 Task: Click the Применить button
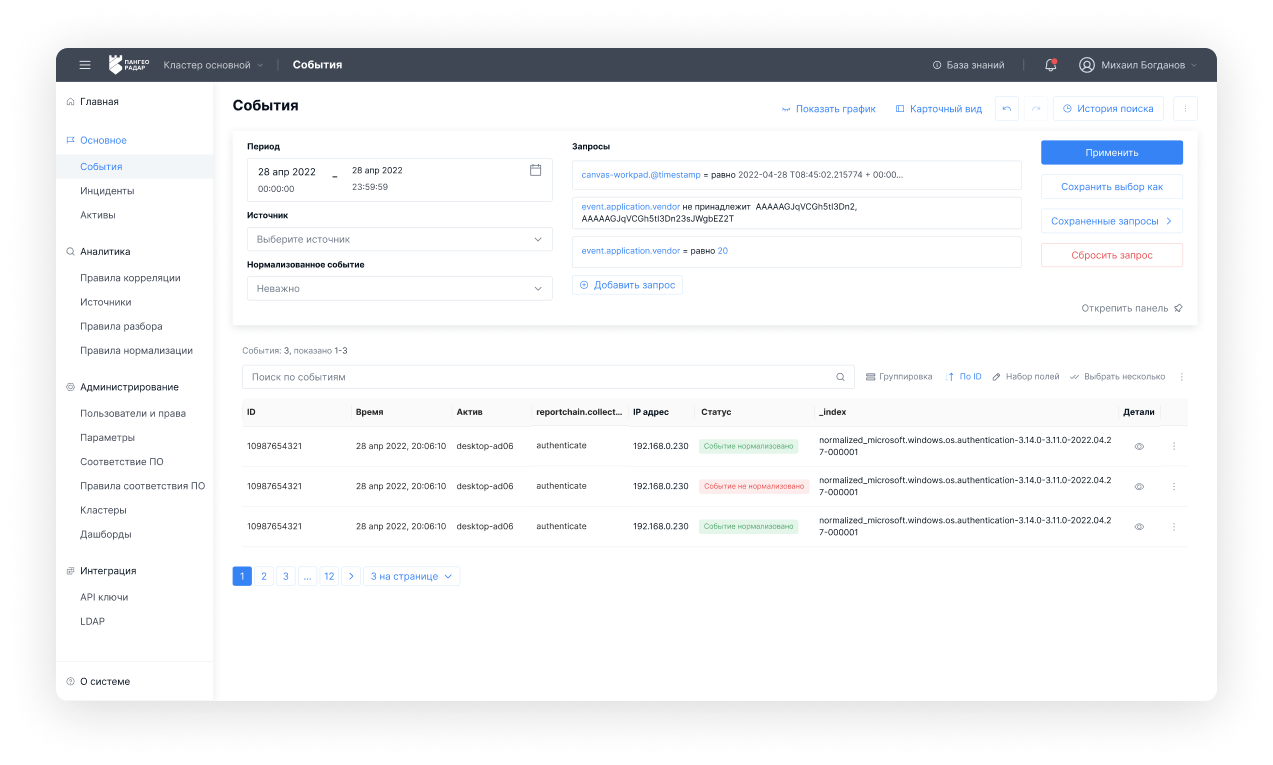[x=1111, y=152]
